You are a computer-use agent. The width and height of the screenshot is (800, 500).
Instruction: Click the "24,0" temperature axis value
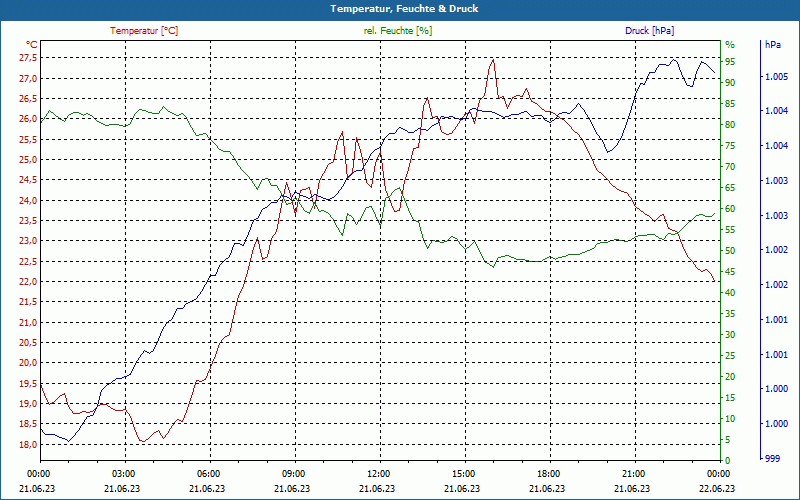tap(28, 201)
